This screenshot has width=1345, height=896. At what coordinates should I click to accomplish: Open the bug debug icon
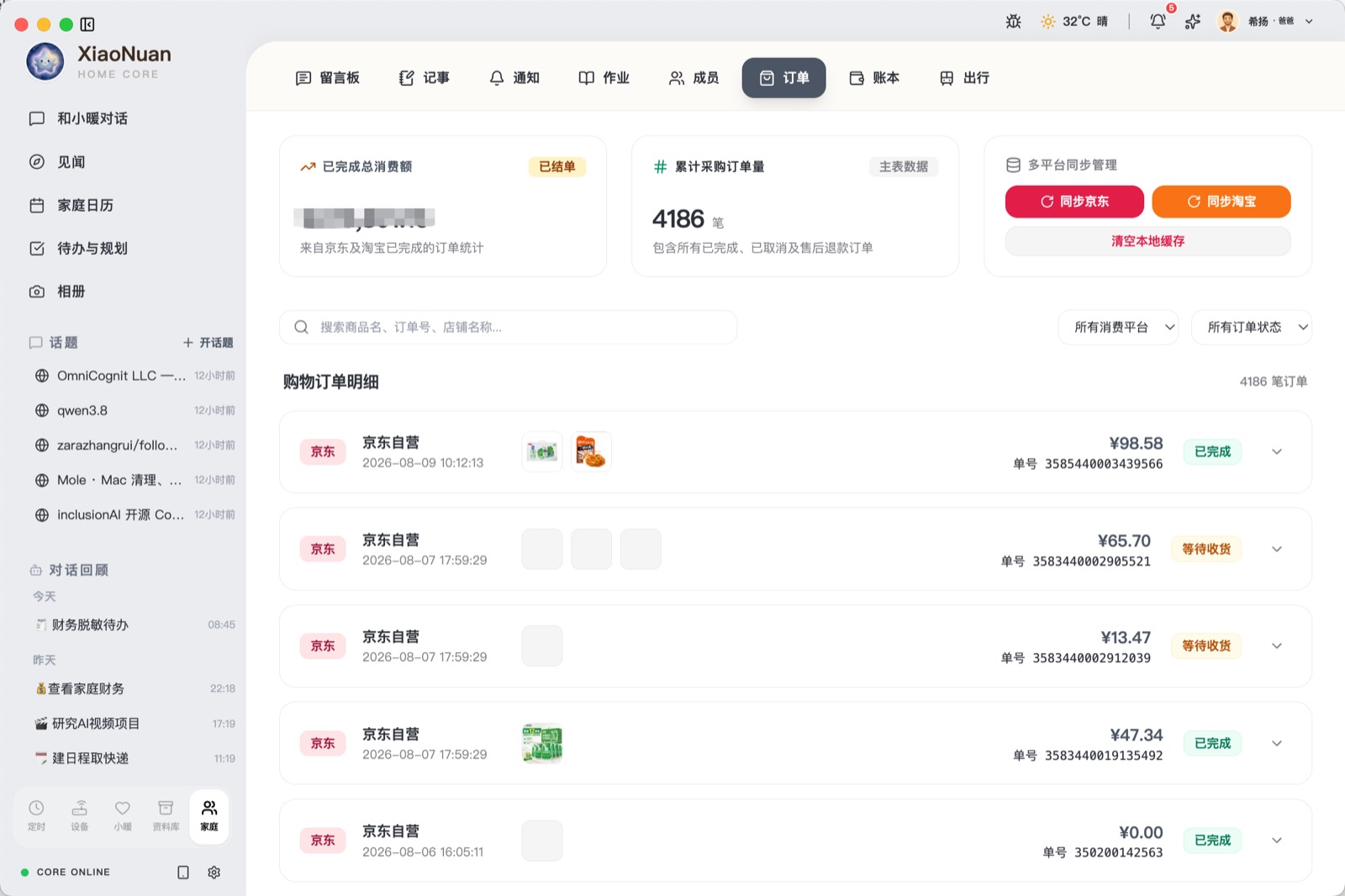[1014, 22]
